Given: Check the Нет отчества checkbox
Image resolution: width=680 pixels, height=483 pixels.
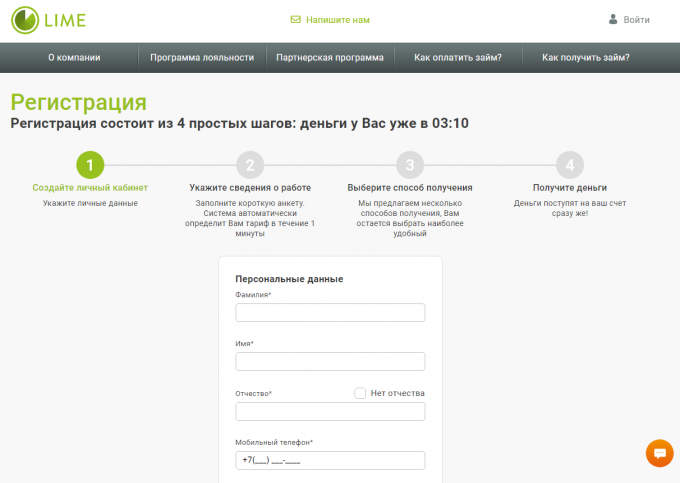Looking at the screenshot, I should pos(360,393).
